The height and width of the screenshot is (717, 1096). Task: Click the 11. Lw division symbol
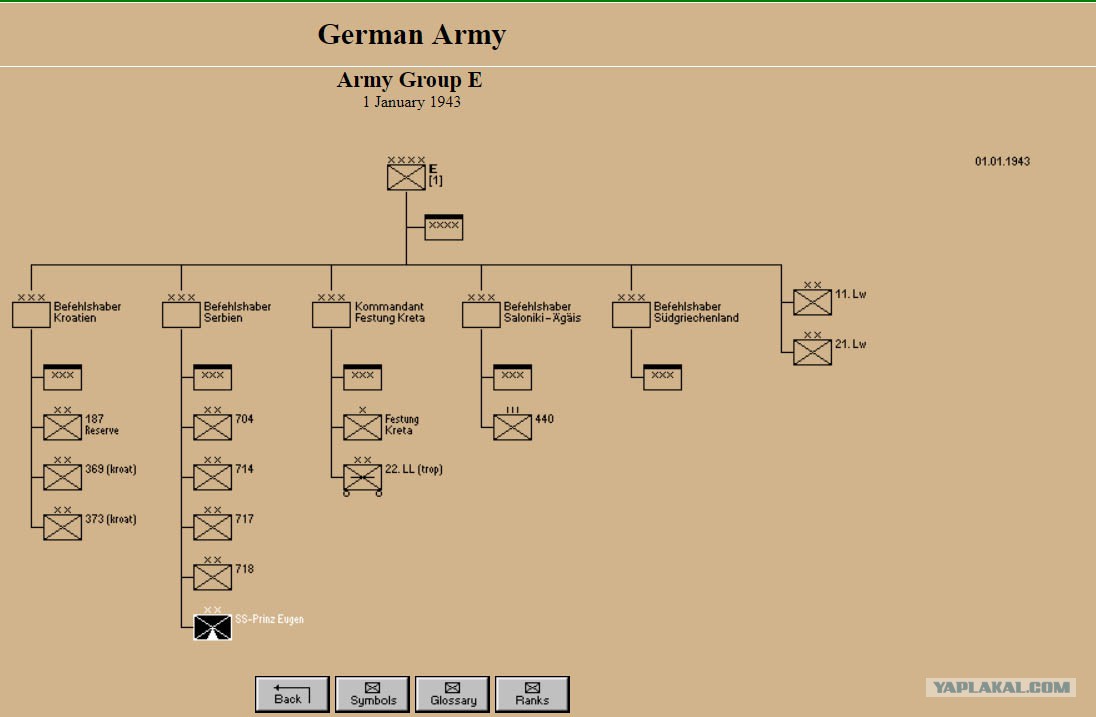812,302
